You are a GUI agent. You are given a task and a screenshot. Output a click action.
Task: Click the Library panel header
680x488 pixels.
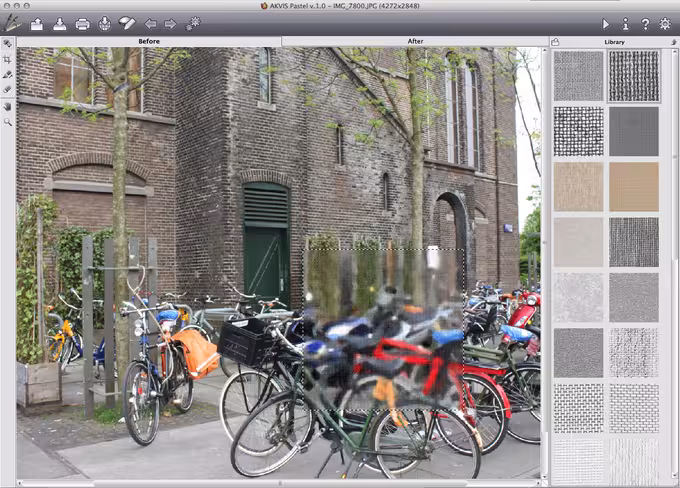pyautogui.click(x=614, y=42)
